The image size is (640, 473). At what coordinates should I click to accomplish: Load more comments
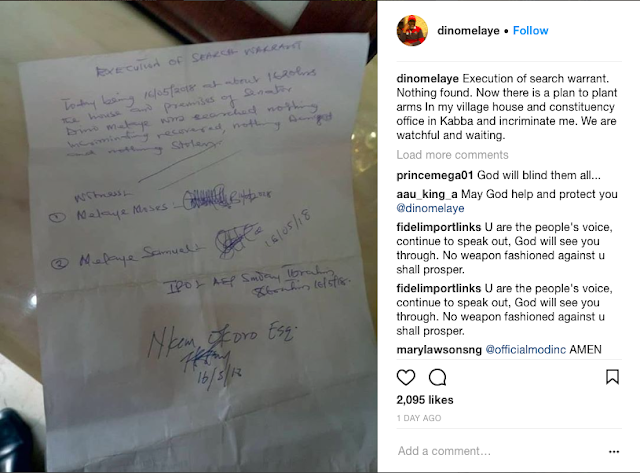pos(452,155)
